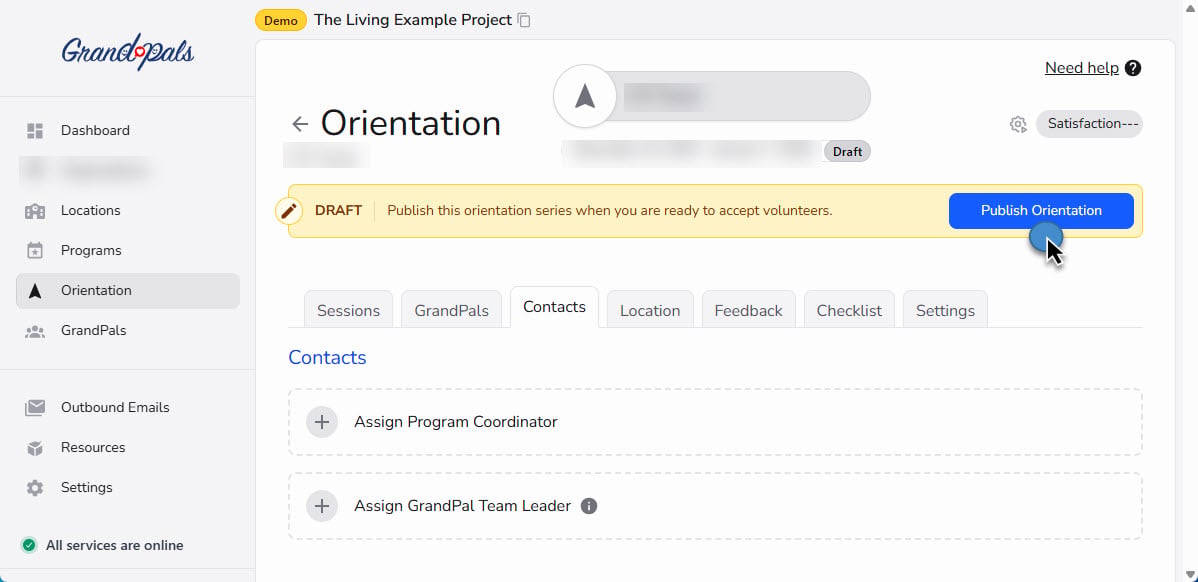Click Assign Program Coordinator label
The image size is (1198, 582).
point(456,422)
